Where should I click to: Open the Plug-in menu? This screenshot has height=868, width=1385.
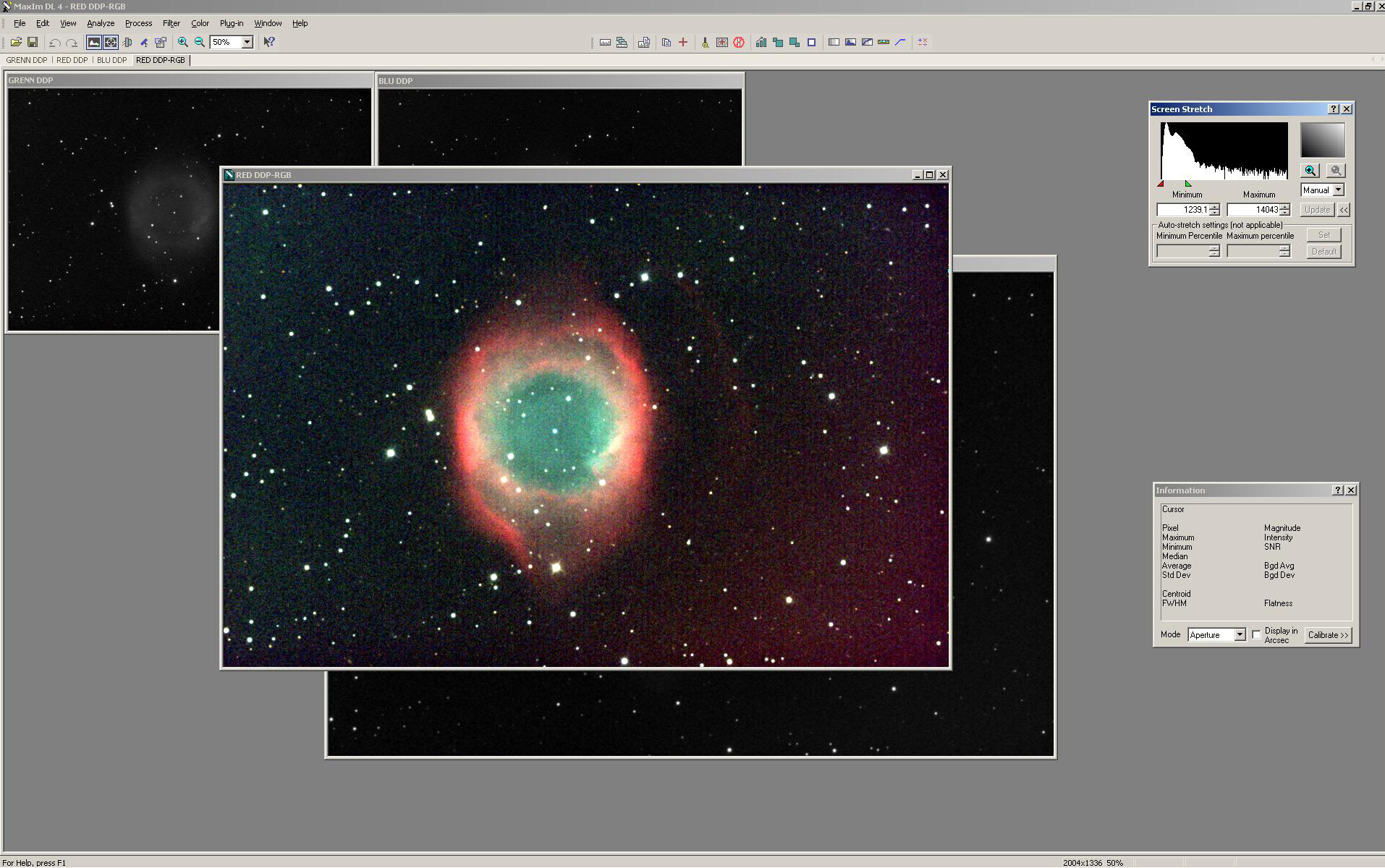click(x=232, y=23)
